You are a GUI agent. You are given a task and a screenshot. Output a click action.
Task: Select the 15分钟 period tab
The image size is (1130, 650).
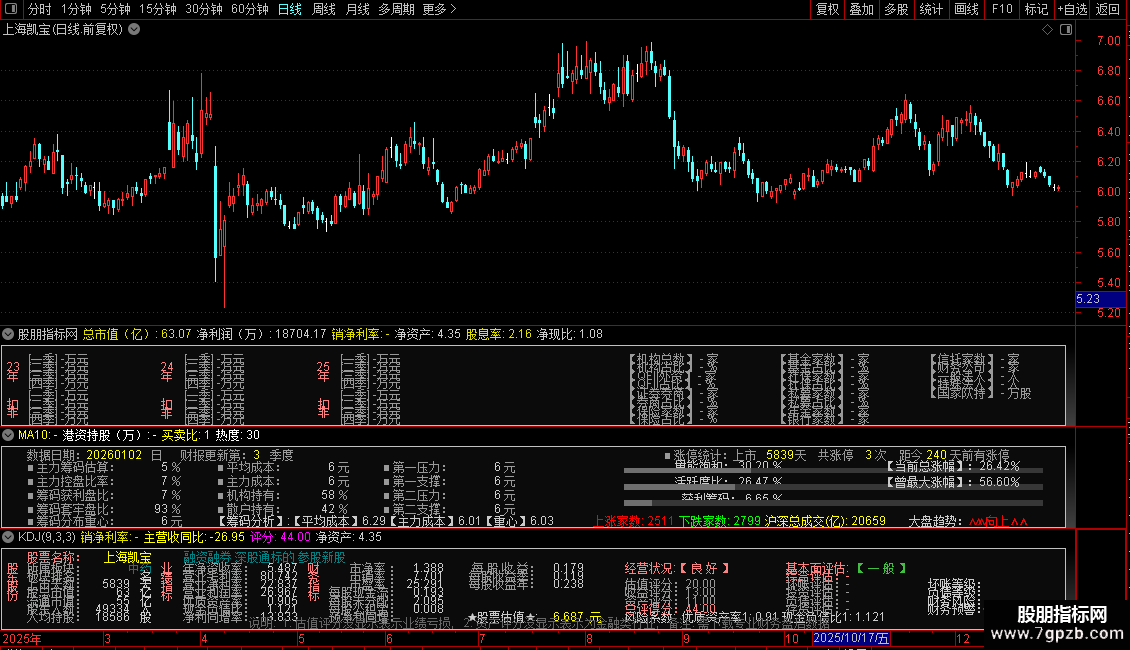(157, 9)
